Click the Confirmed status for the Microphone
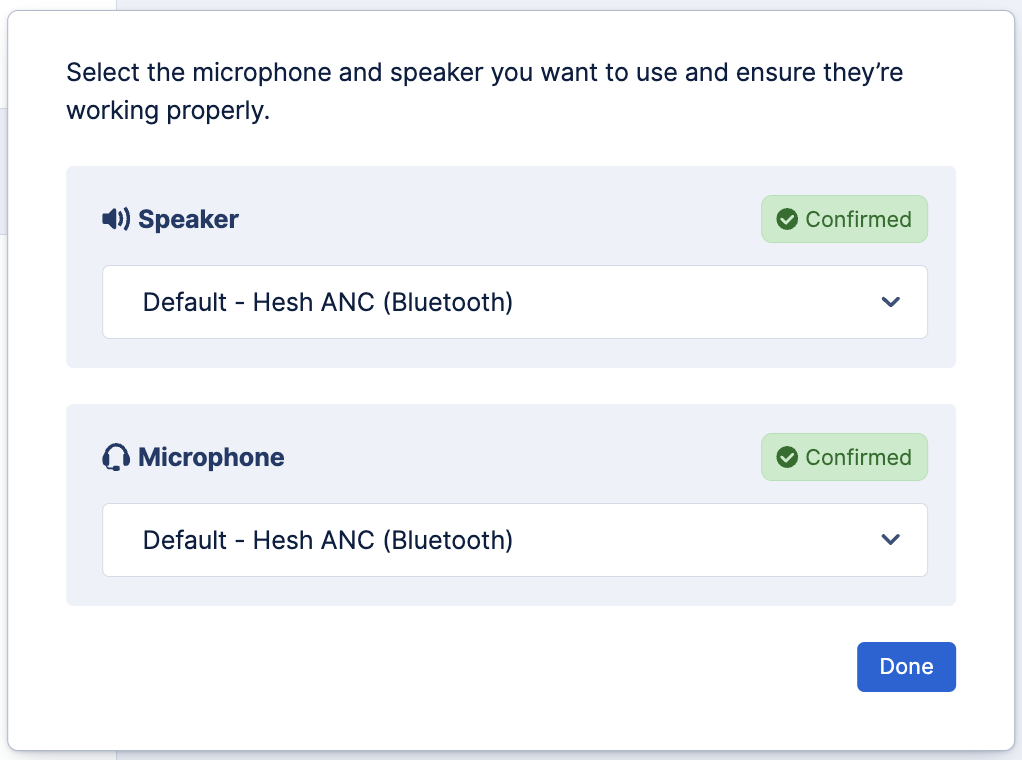Image resolution: width=1022 pixels, height=760 pixels. [844, 457]
